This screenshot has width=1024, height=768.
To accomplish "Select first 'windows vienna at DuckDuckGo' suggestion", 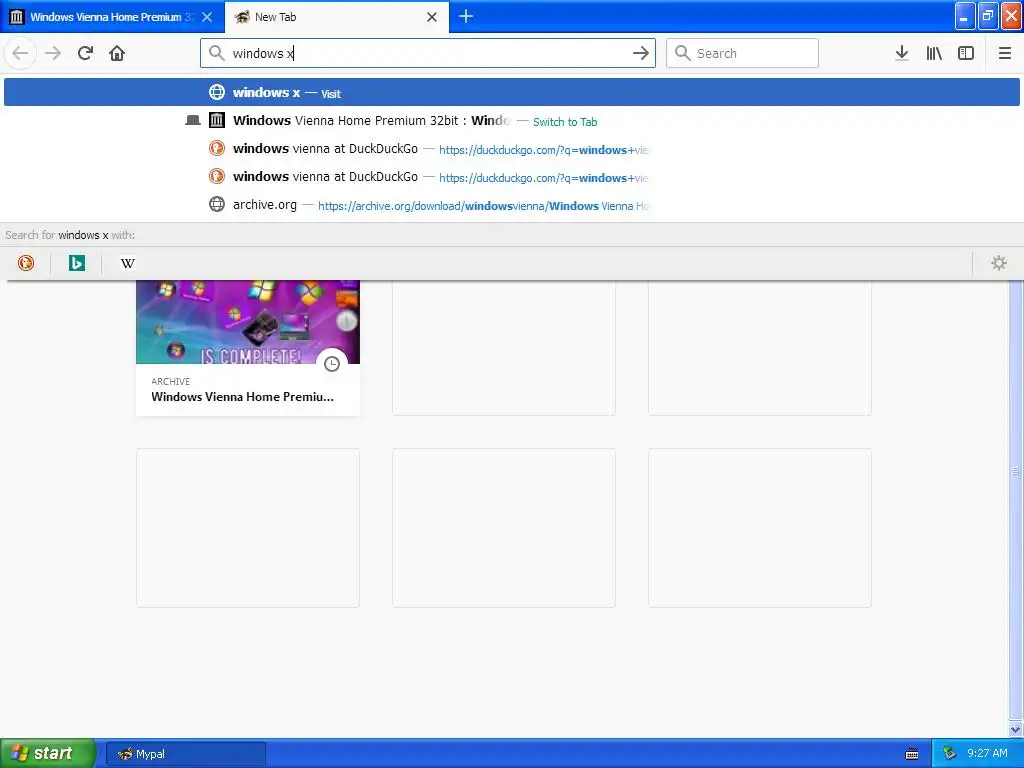I will pyautogui.click(x=512, y=149).
